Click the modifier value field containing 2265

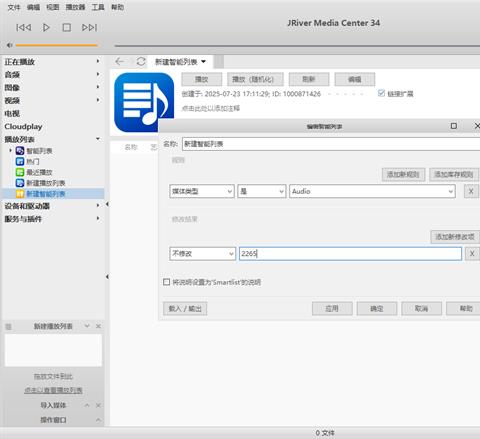pyautogui.click(x=350, y=254)
